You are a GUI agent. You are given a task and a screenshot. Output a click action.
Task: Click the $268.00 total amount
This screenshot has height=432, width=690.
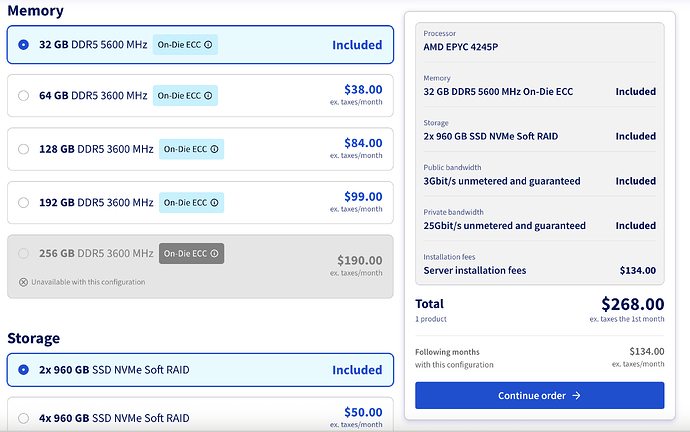633,304
